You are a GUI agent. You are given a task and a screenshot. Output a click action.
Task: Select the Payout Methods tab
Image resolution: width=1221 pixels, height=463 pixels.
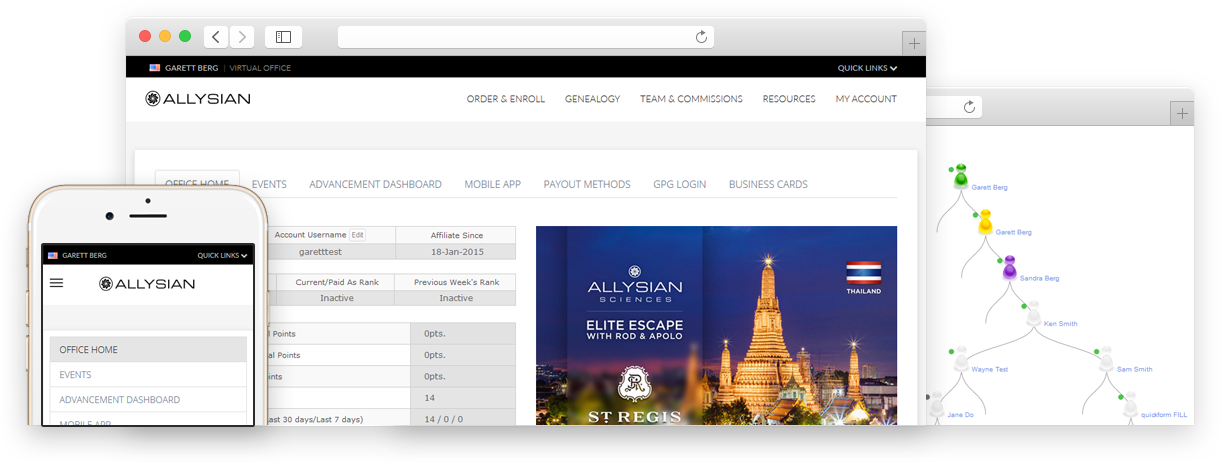click(586, 184)
